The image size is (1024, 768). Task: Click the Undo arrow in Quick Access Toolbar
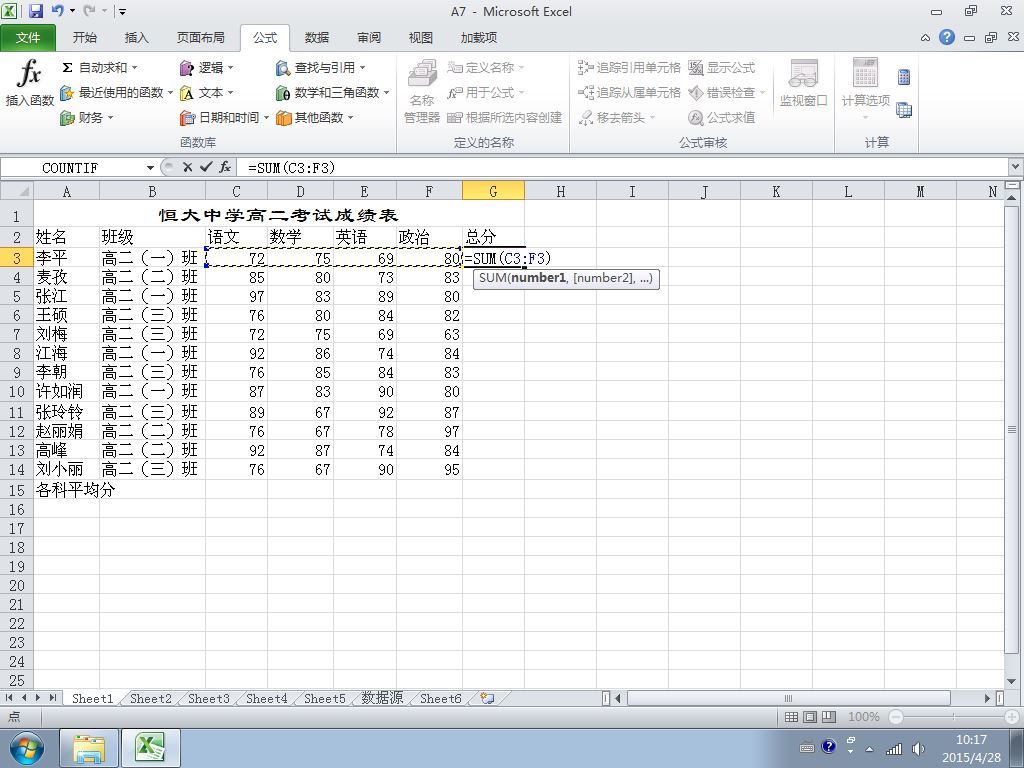[57, 11]
